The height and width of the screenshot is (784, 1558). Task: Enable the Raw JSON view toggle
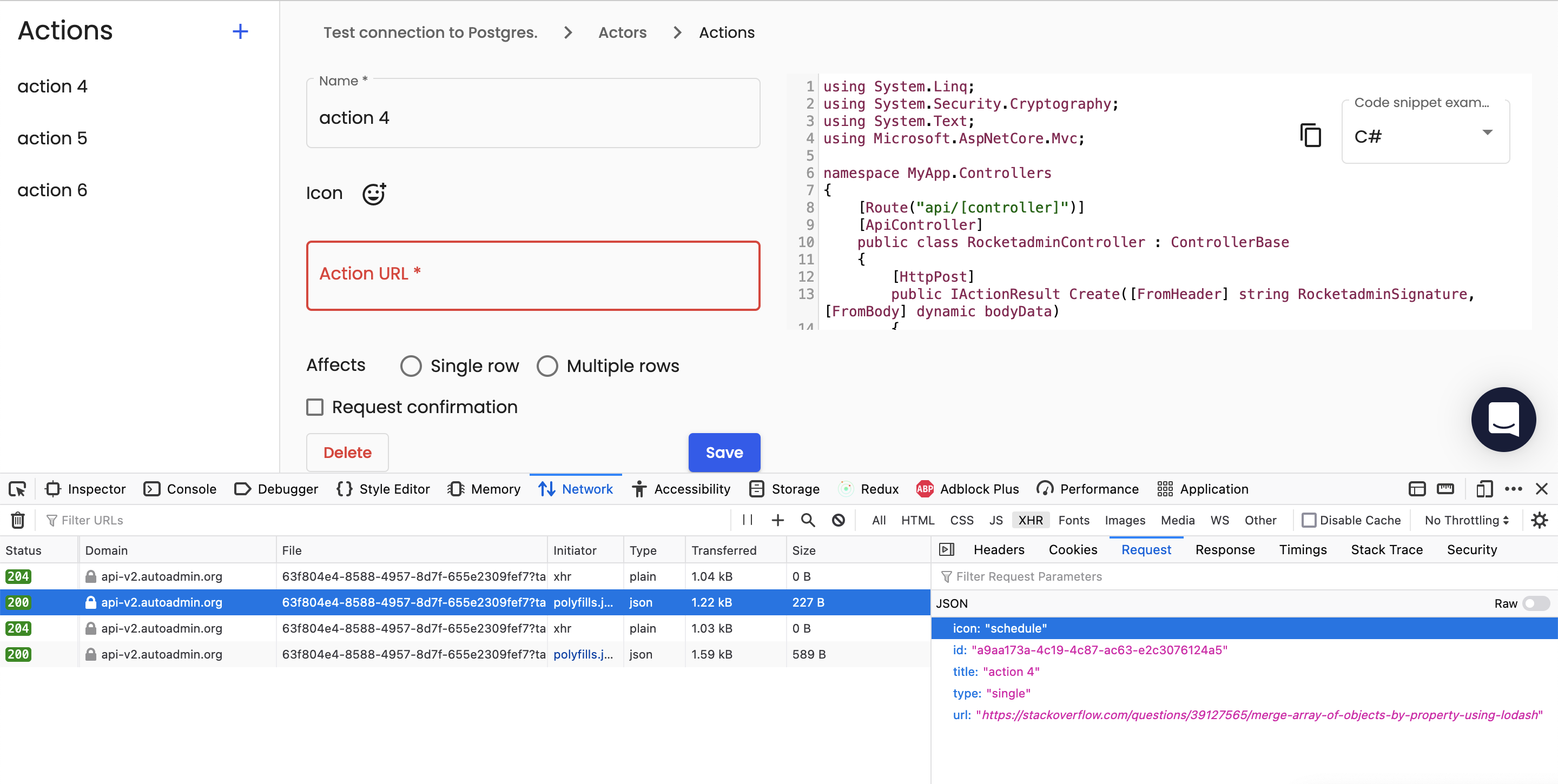[x=1537, y=603]
